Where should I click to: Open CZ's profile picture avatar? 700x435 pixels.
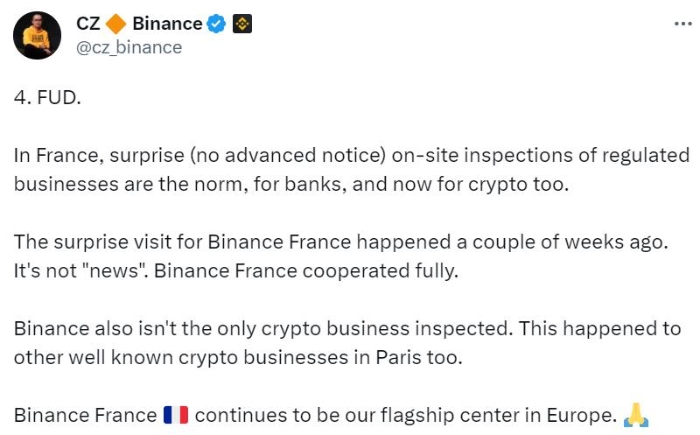[37, 35]
